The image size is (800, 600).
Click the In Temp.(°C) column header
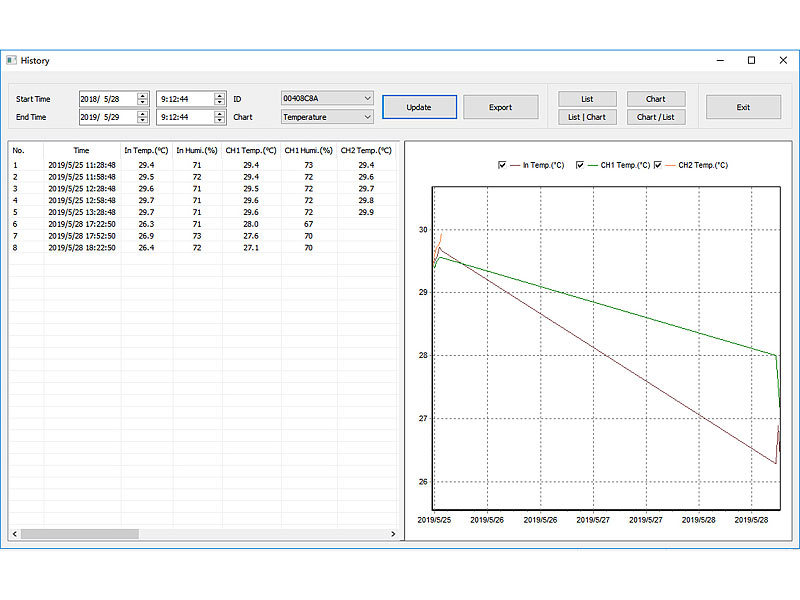(146, 151)
